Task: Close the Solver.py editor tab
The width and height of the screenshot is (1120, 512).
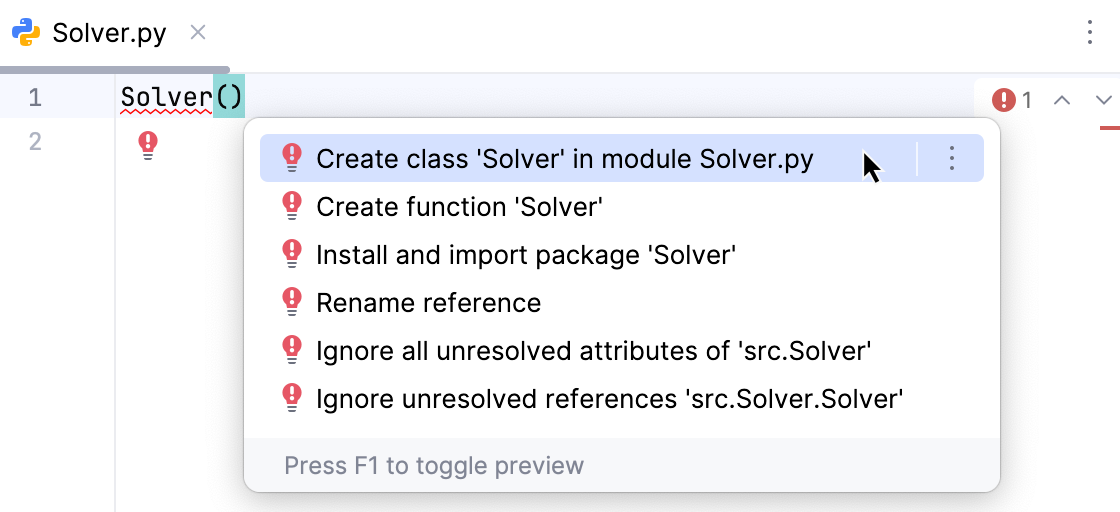Action: tap(198, 32)
